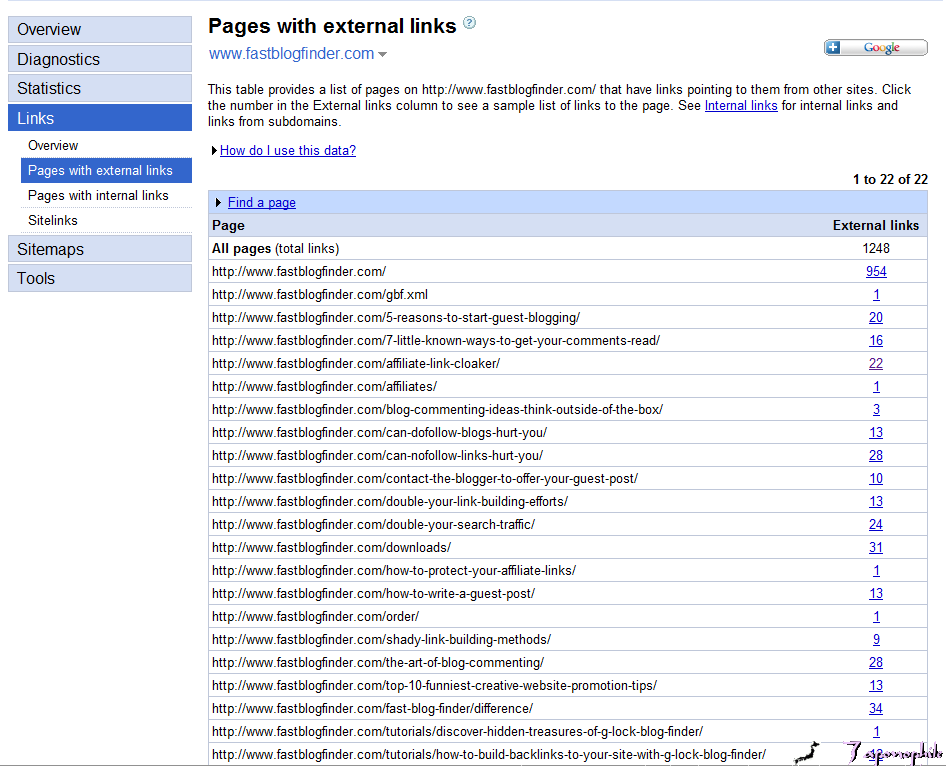Select the downloads URL text
This screenshot has height=766, width=946.
331,547
